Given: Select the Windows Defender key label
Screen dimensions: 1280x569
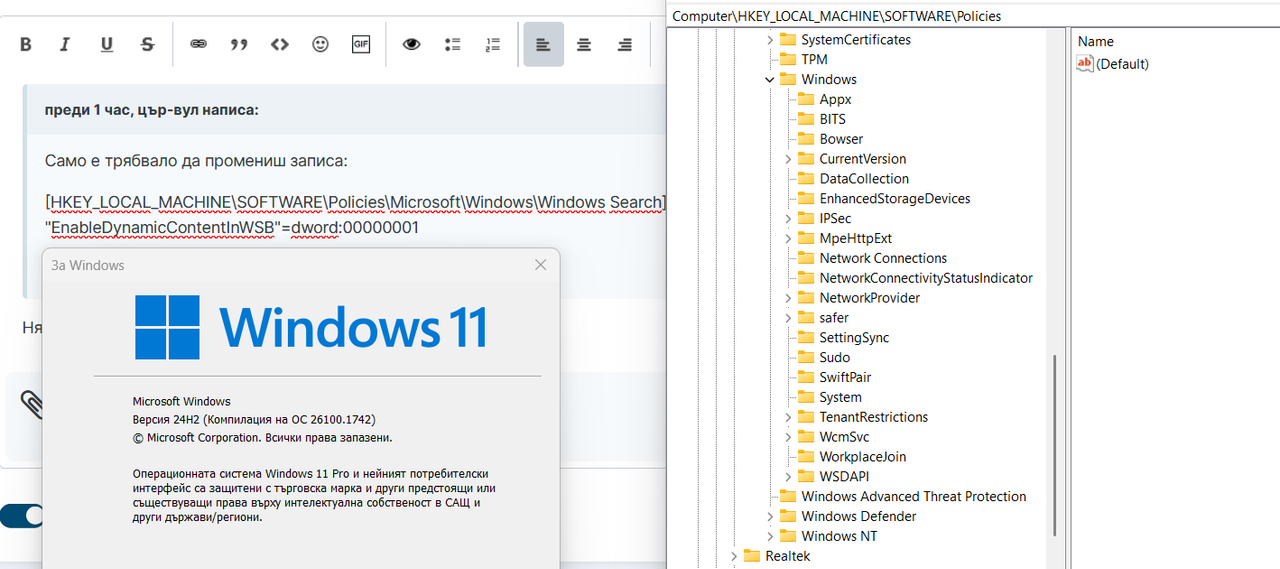Looking at the screenshot, I should [858, 516].
